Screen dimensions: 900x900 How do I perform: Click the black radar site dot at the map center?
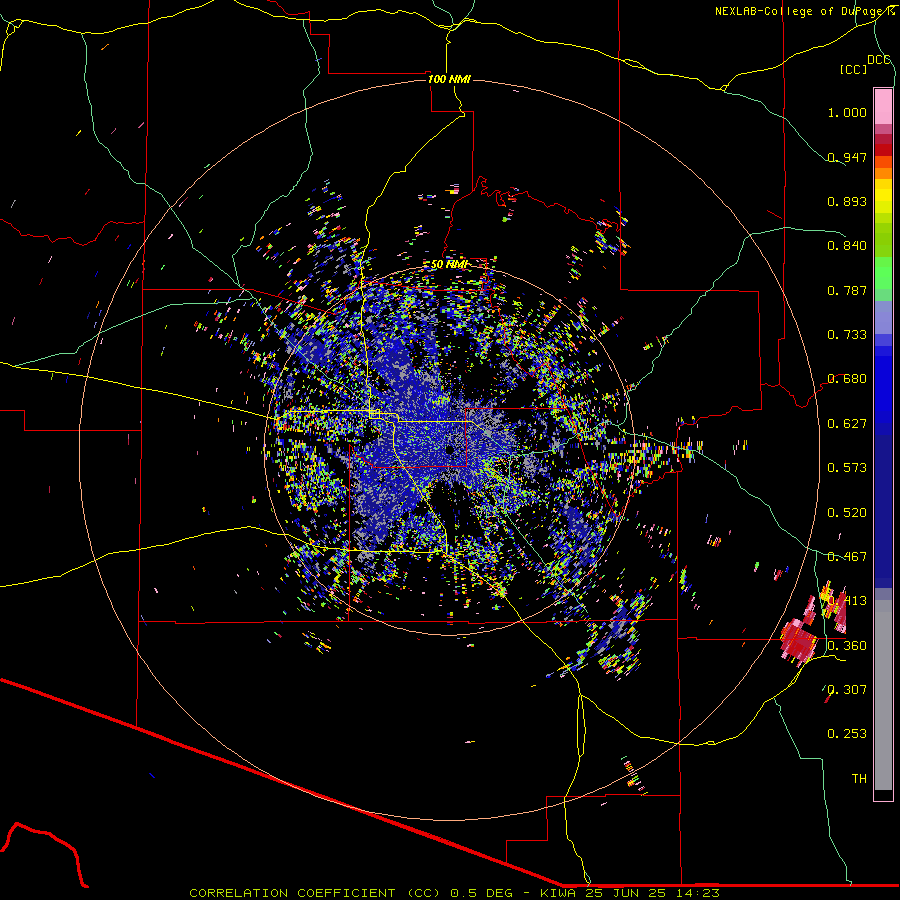pos(449,449)
